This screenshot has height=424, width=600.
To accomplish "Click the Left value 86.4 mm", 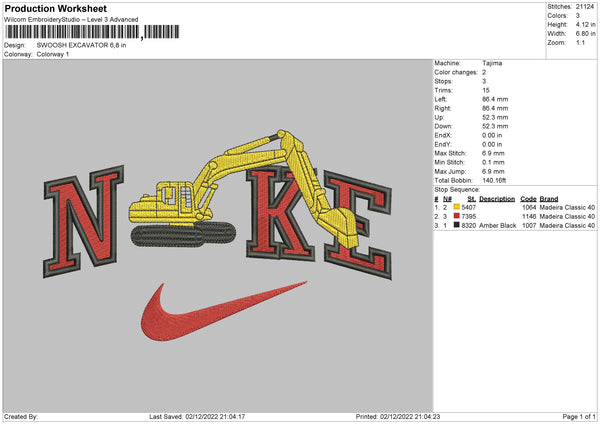I will pyautogui.click(x=495, y=99).
